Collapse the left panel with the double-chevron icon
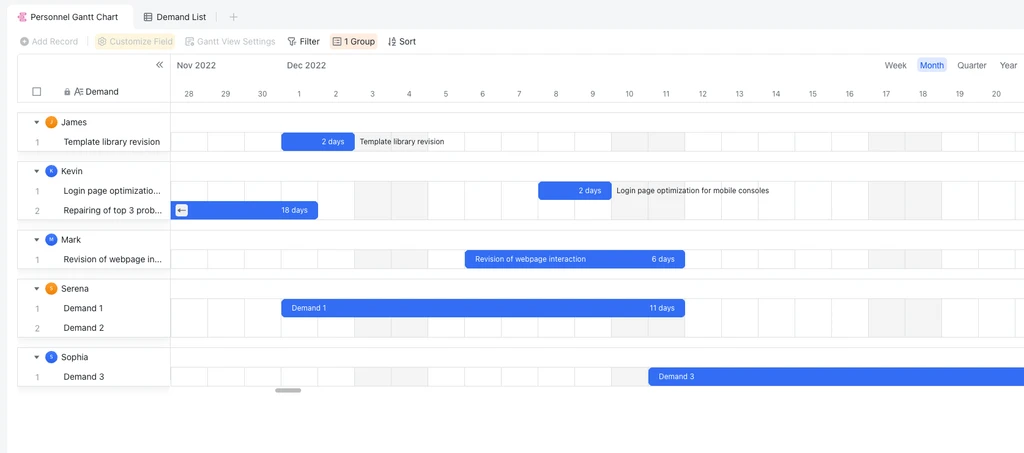 tap(159, 65)
